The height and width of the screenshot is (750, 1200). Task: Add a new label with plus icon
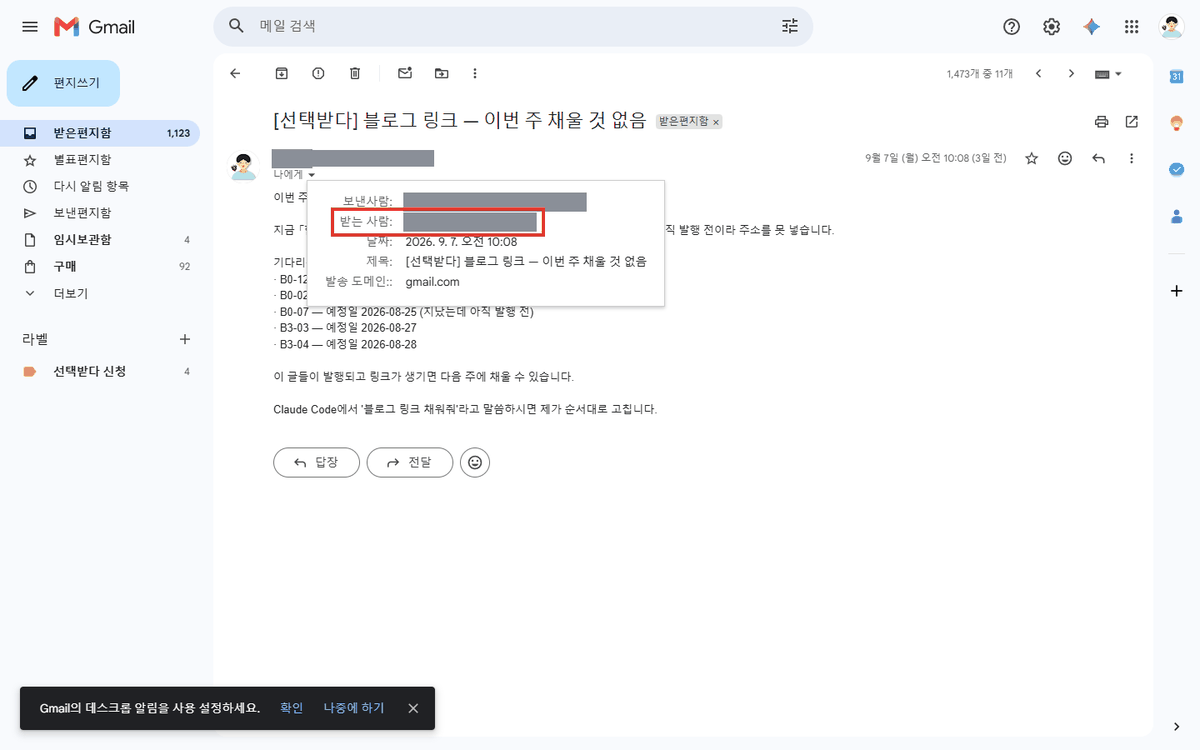coord(184,339)
